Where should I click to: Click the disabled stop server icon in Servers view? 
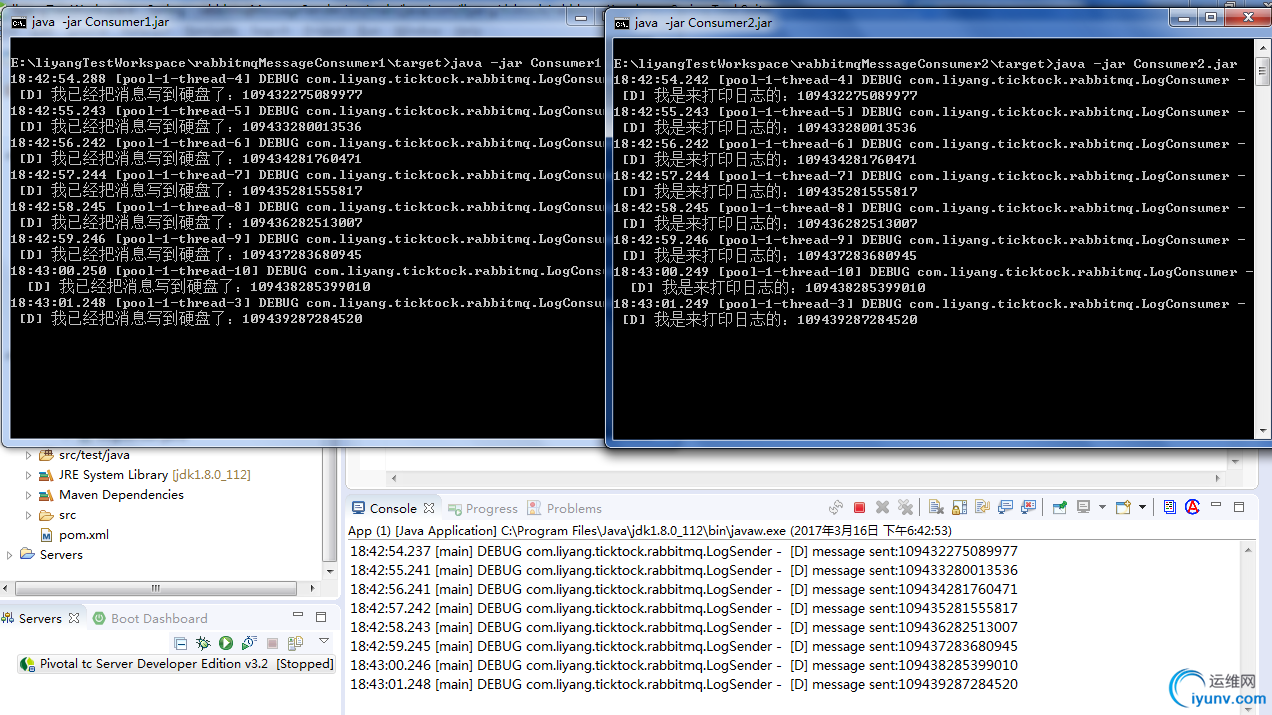pyautogui.click(x=272, y=644)
